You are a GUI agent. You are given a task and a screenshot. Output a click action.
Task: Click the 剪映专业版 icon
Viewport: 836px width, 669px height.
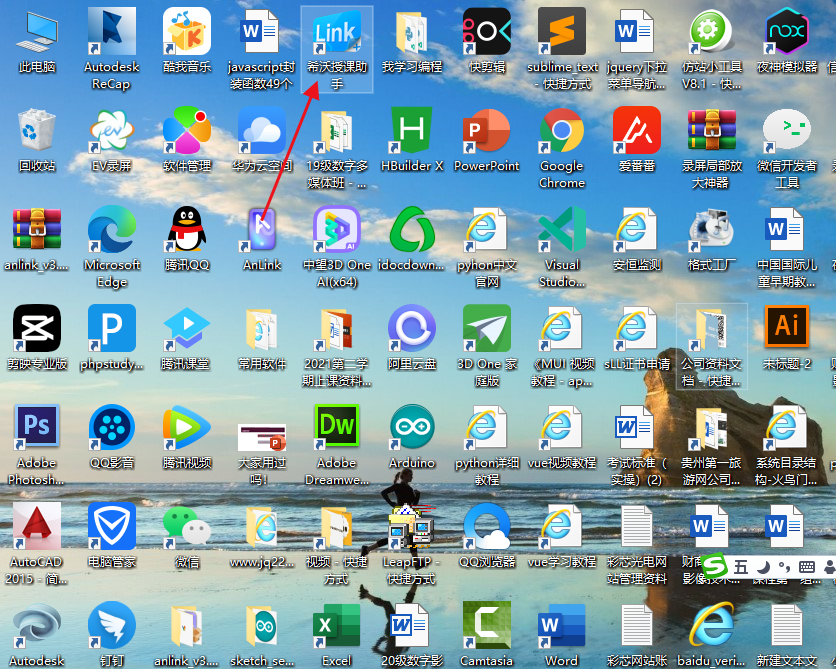tap(37, 328)
